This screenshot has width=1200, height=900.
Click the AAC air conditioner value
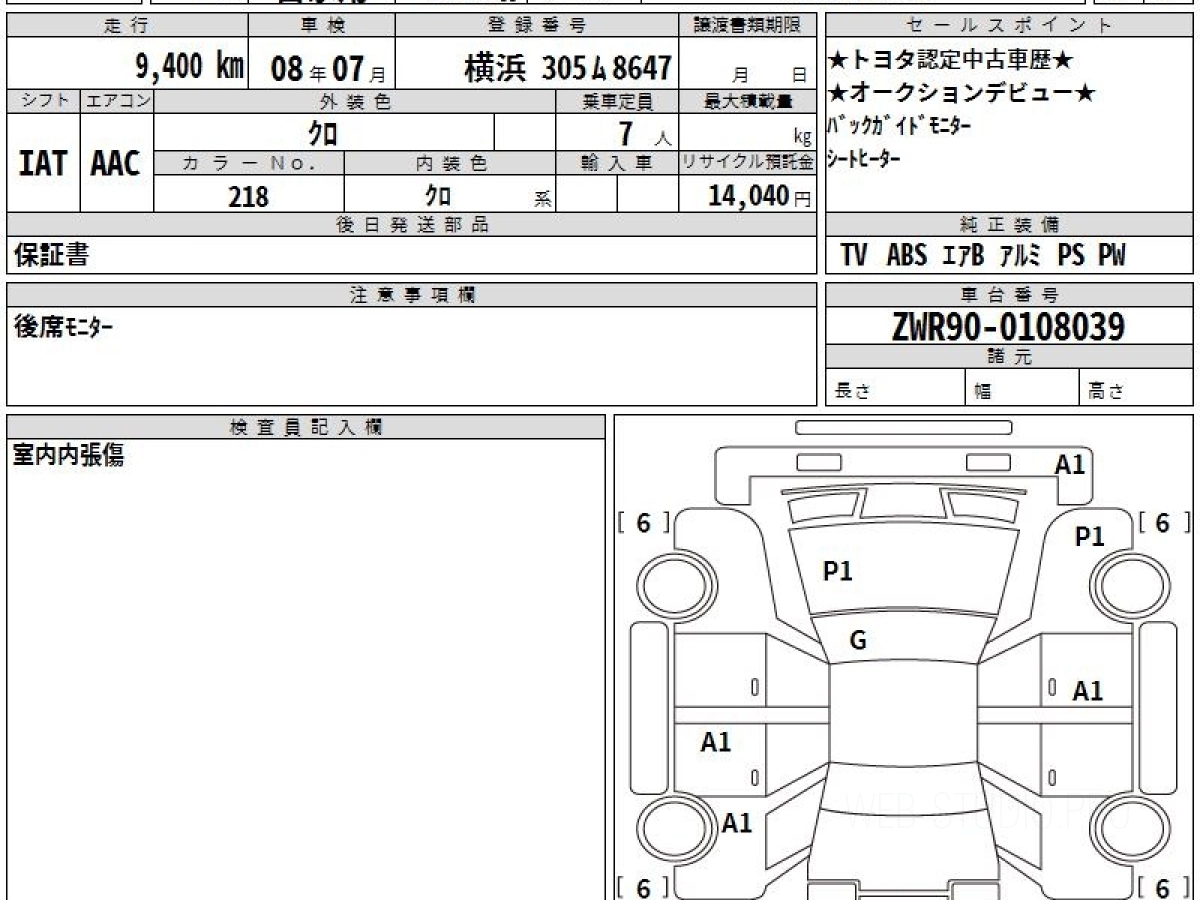(116, 164)
